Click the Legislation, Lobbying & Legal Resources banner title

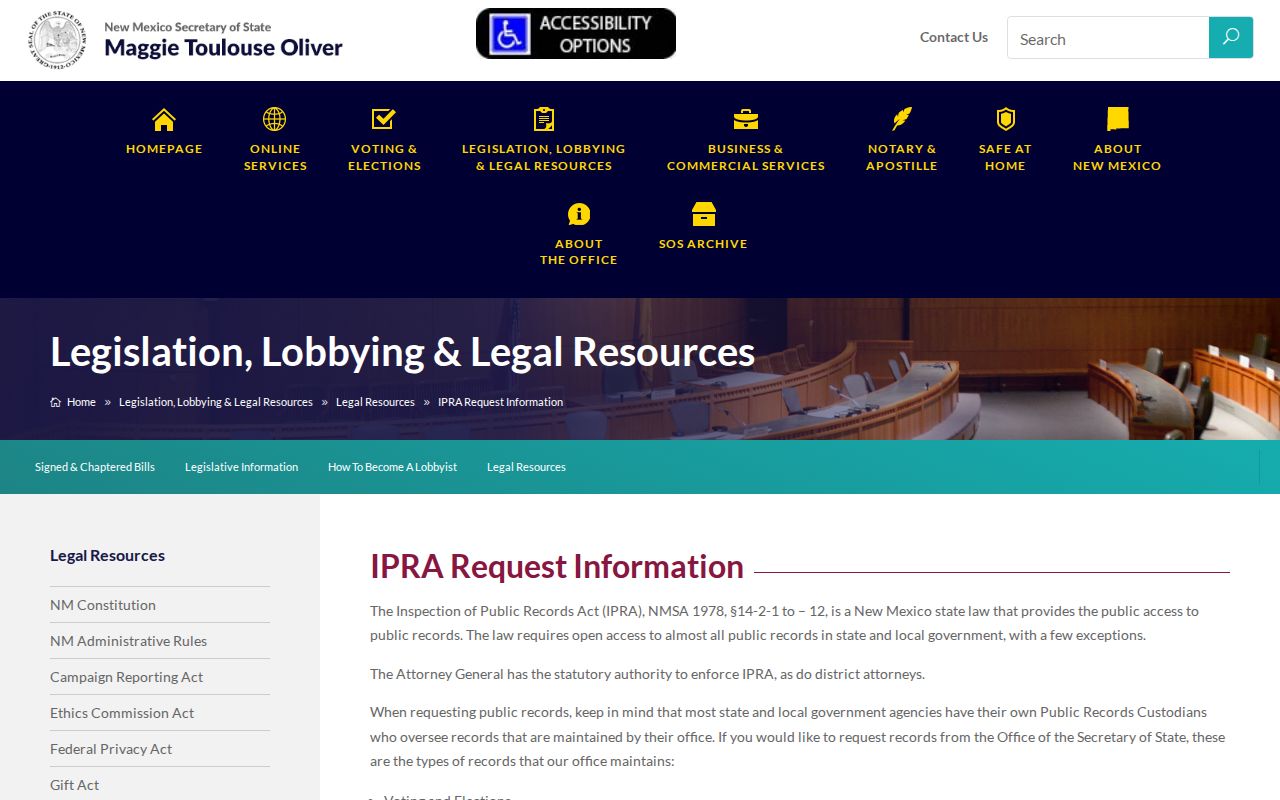[x=402, y=352]
